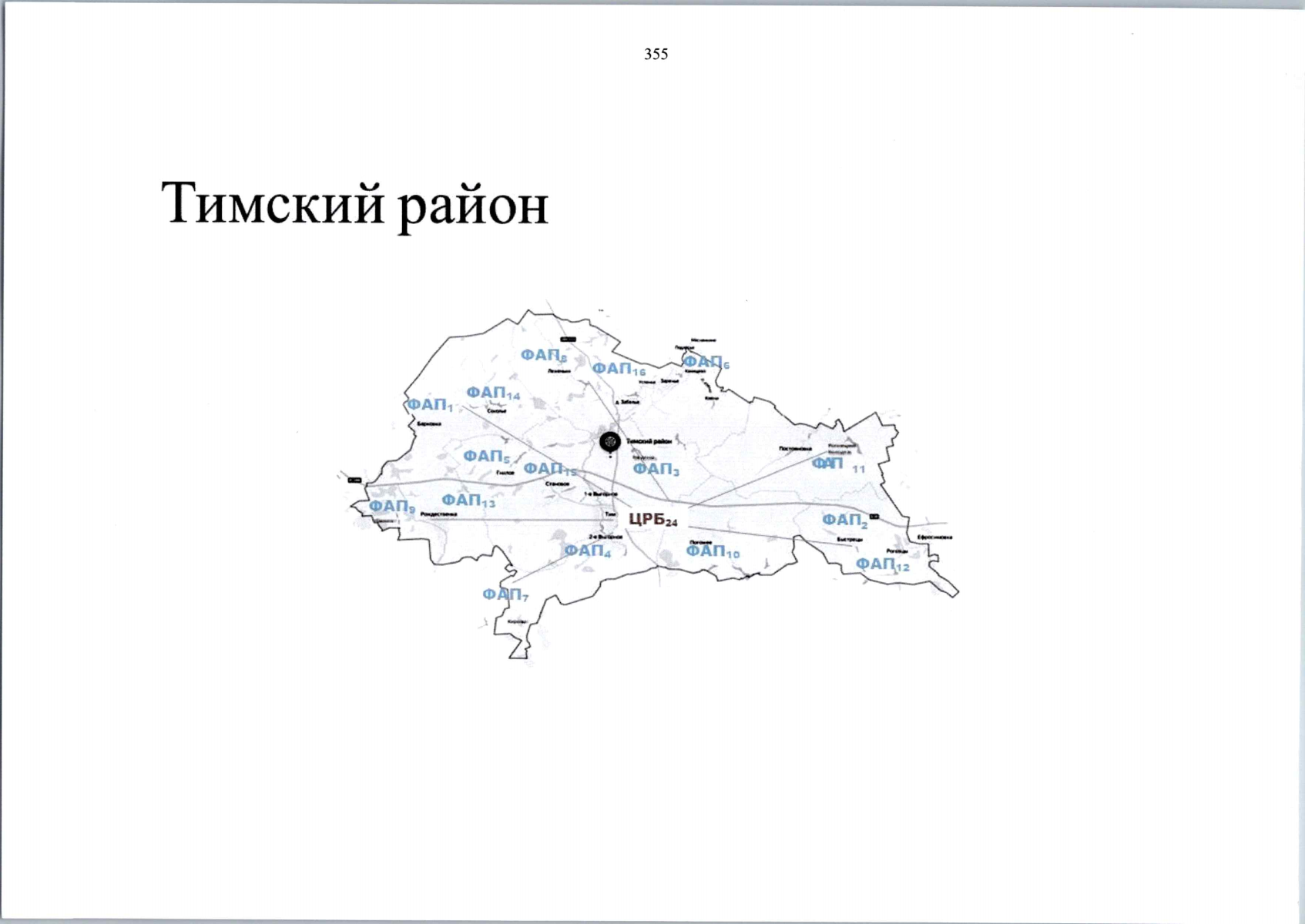Image resolution: width=1305 pixels, height=924 pixels.
Task: Click the ФАП11 marker in the east
Action: [x=837, y=463]
